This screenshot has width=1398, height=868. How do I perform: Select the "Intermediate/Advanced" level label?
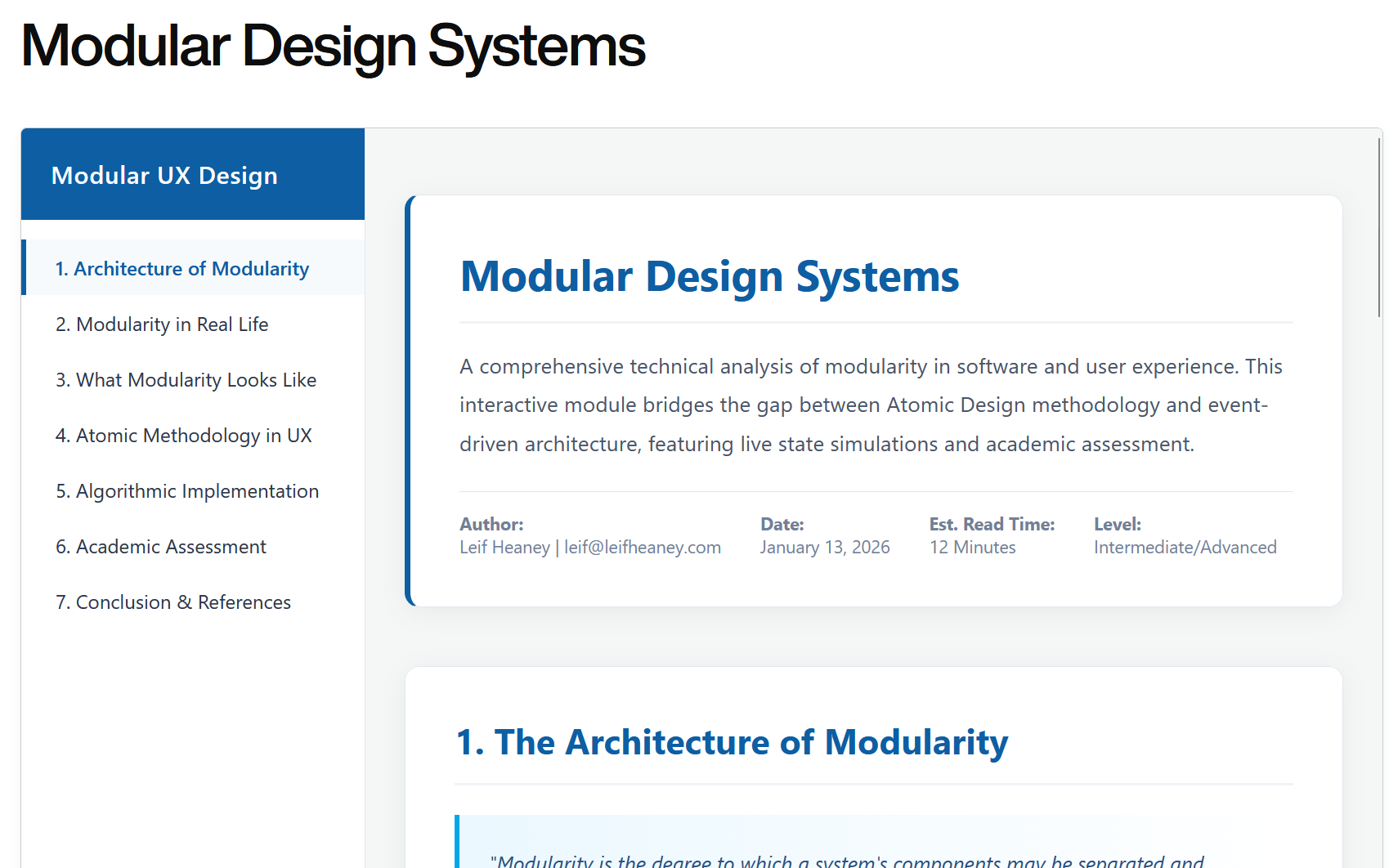pyautogui.click(x=1185, y=547)
